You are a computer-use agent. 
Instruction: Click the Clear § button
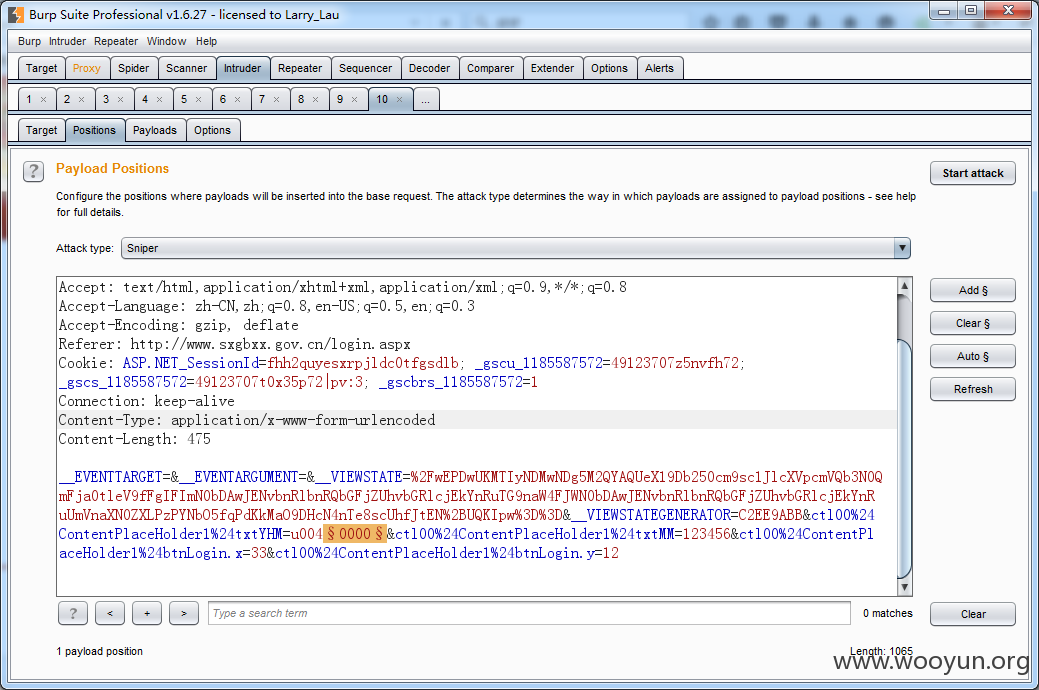pyautogui.click(x=973, y=323)
